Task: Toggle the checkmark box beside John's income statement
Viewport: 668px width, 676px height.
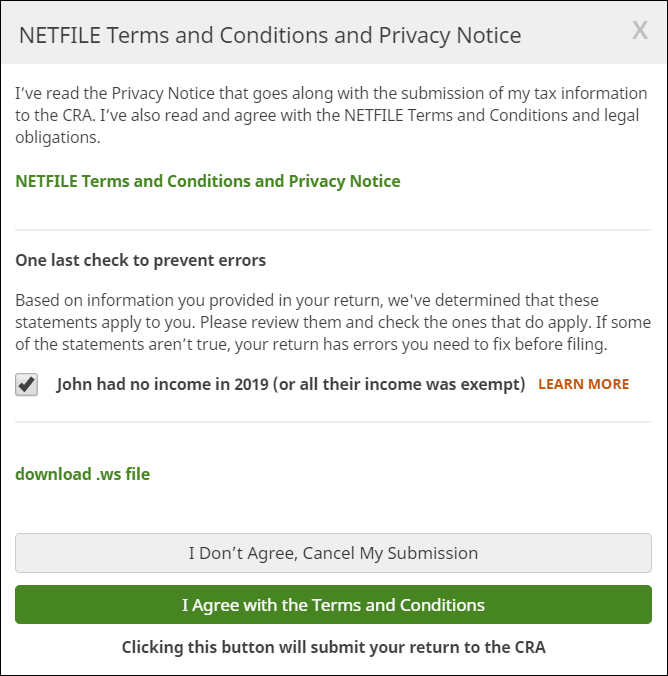Action: coord(27,385)
